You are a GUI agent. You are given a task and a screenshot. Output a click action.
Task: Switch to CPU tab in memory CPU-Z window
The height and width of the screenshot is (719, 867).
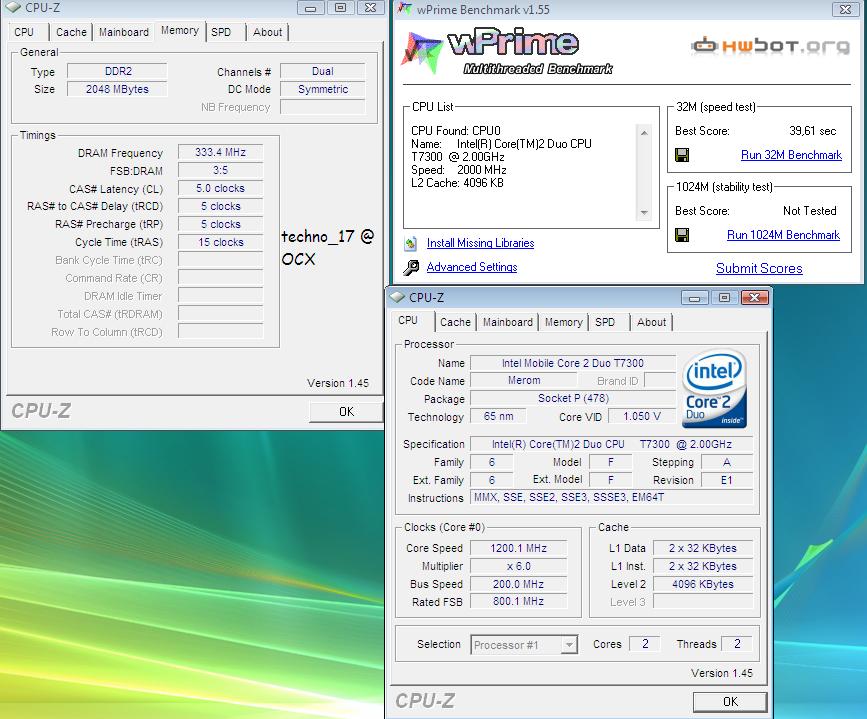(24, 32)
